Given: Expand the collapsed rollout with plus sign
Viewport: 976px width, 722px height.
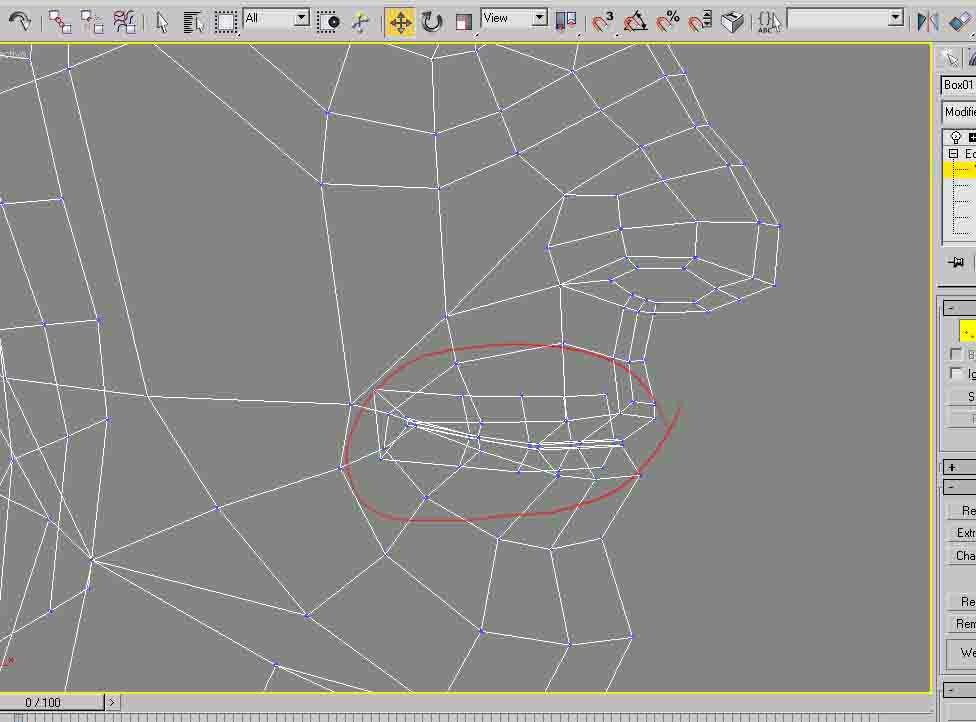Looking at the screenshot, I should 951,467.
